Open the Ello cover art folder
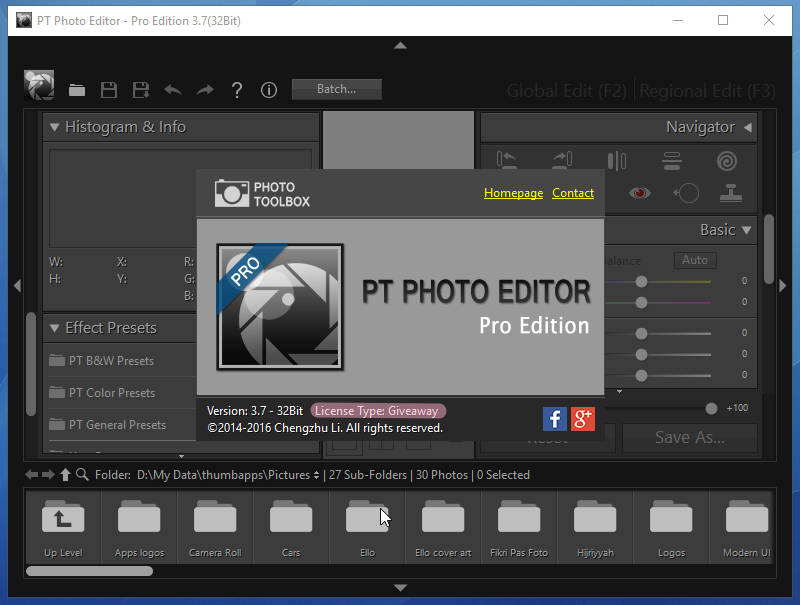The width and height of the screenshot is (800, 605). pyautogui.click(x=443, y=527)
